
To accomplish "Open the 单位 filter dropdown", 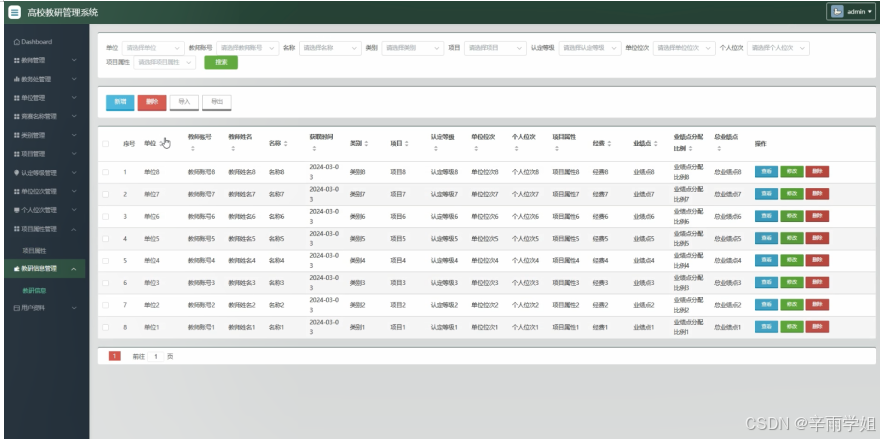I will (153, 48).
